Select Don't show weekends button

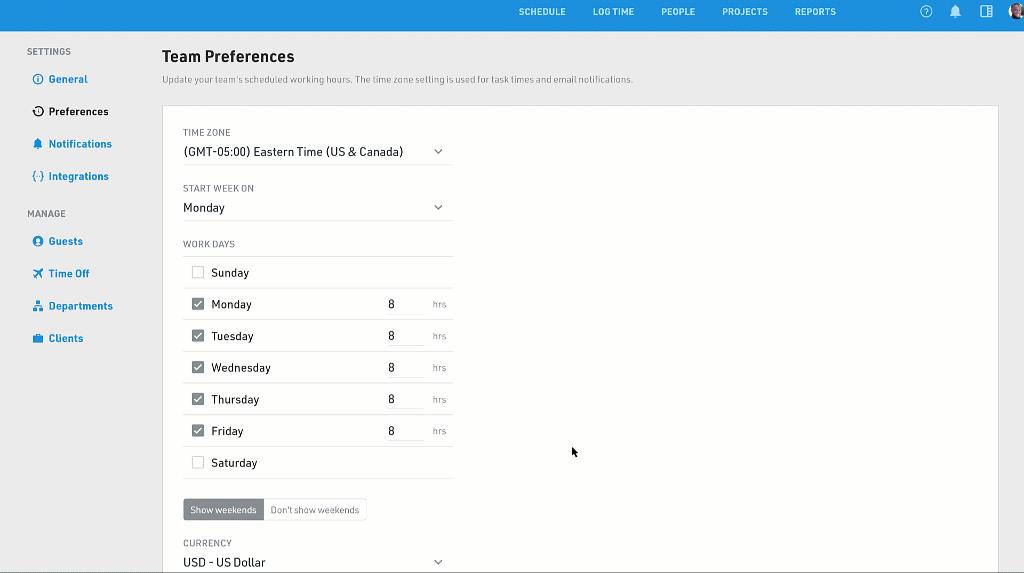315,510
